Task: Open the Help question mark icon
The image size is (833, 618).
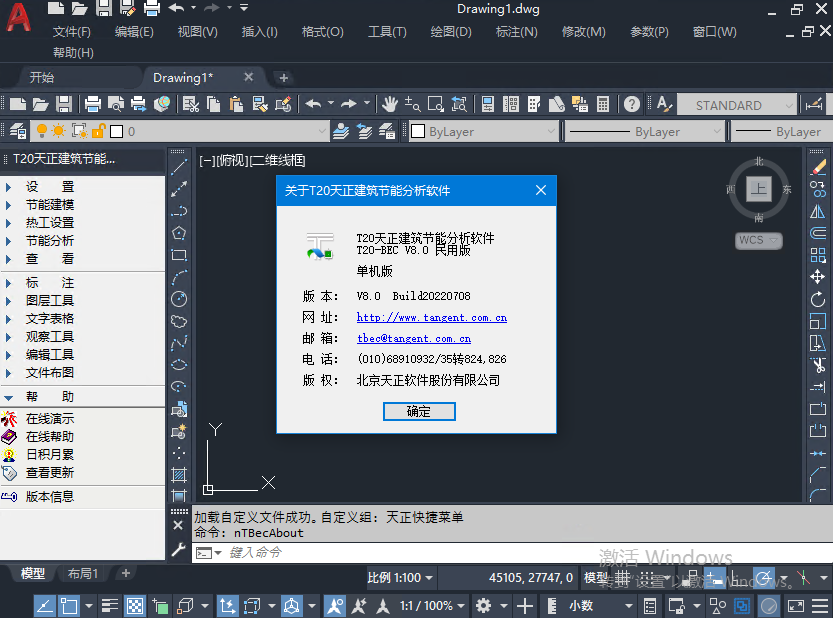Action: click(x=632, y=104)
